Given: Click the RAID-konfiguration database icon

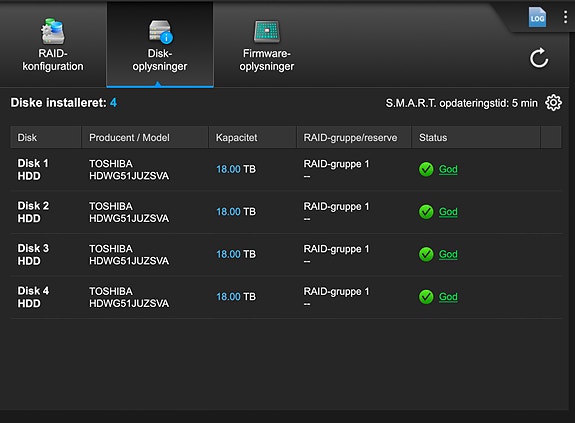Looking at the screenshot, I should pos(53,31).
